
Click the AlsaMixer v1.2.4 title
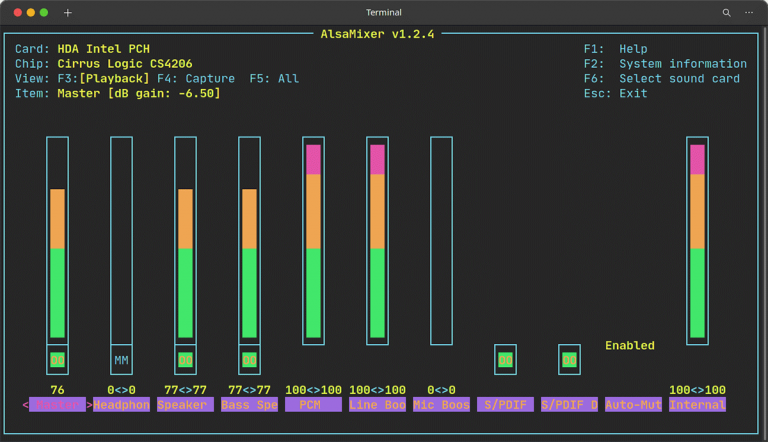click(x=377, y=34)
